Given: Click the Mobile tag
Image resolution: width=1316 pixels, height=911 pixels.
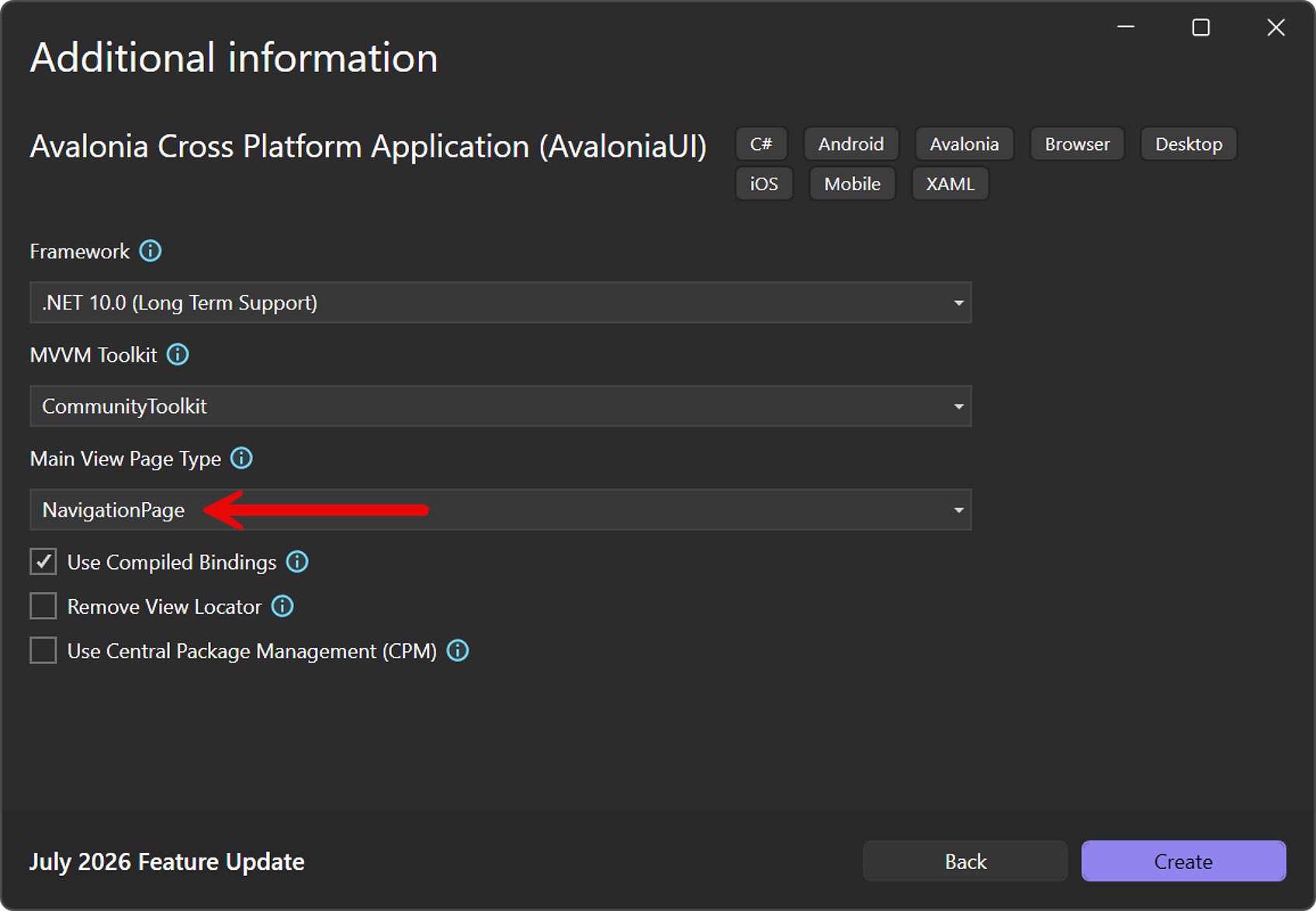Looking at the screenshot, I should 852,184.
